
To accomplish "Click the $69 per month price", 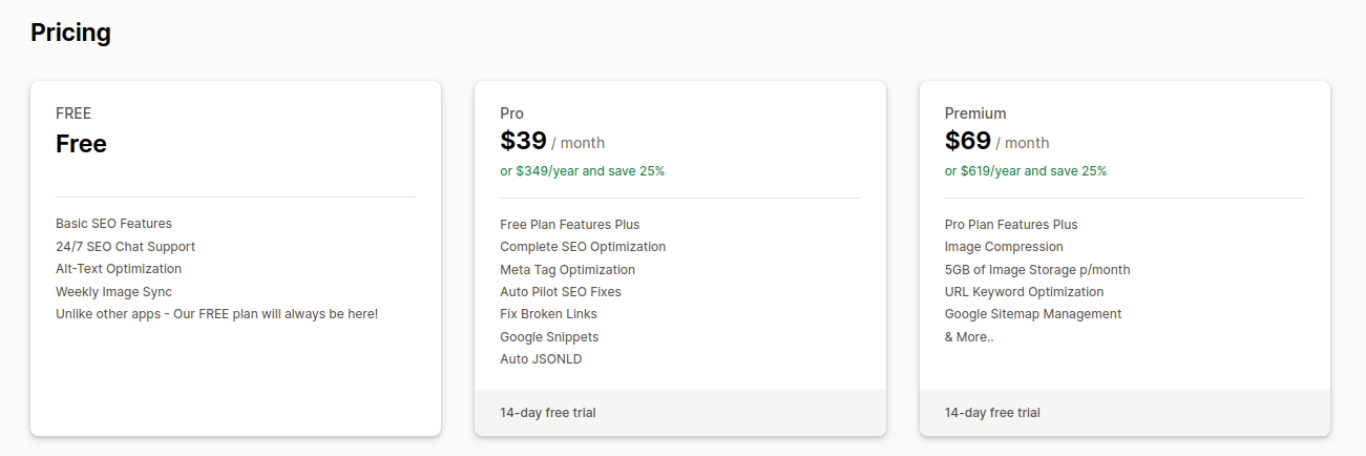I will click(996, 142).
